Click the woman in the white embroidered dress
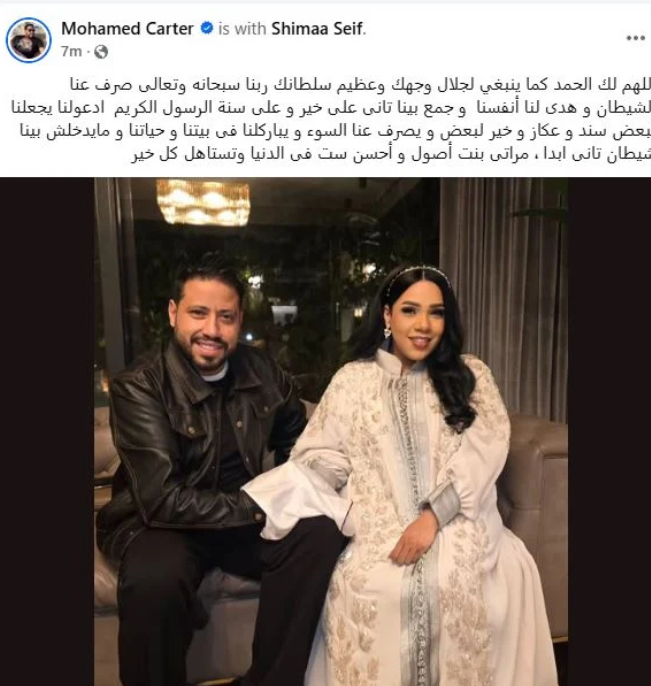651x686 pixels. pyautogui.click(x=416, y=472)
